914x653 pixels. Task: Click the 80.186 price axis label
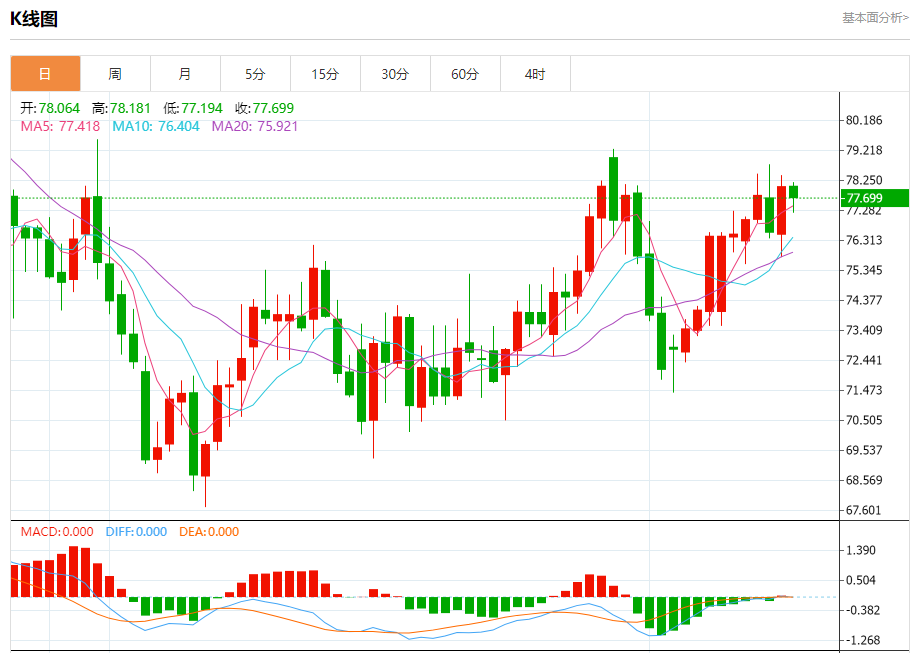863,120
